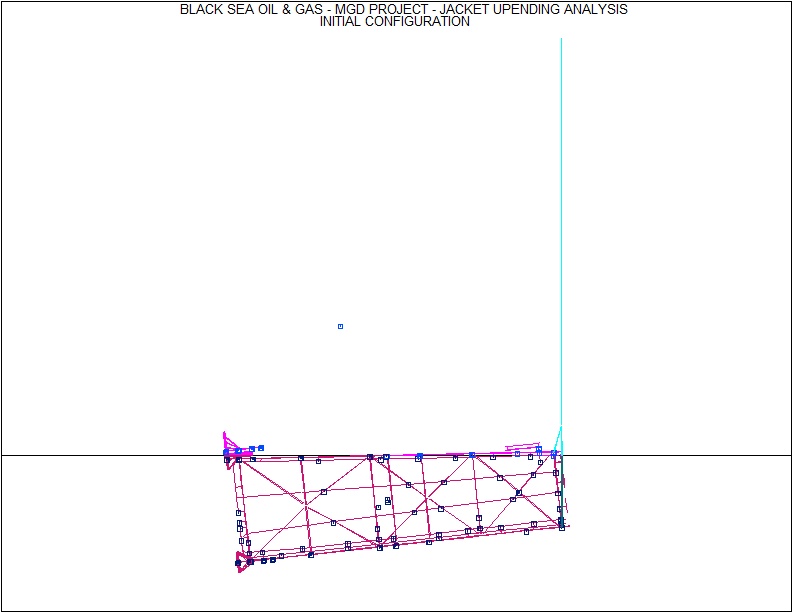Click the vertical cluster of markers on the jacket's left edge
Screen dimensions: 792x612
(240, 524)
